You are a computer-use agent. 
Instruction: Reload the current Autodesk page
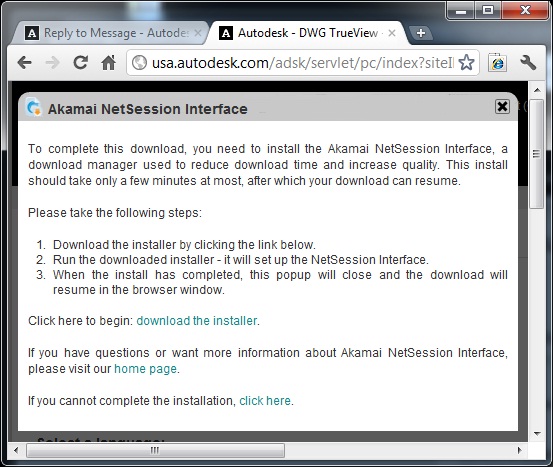click(x=81, y=63)
